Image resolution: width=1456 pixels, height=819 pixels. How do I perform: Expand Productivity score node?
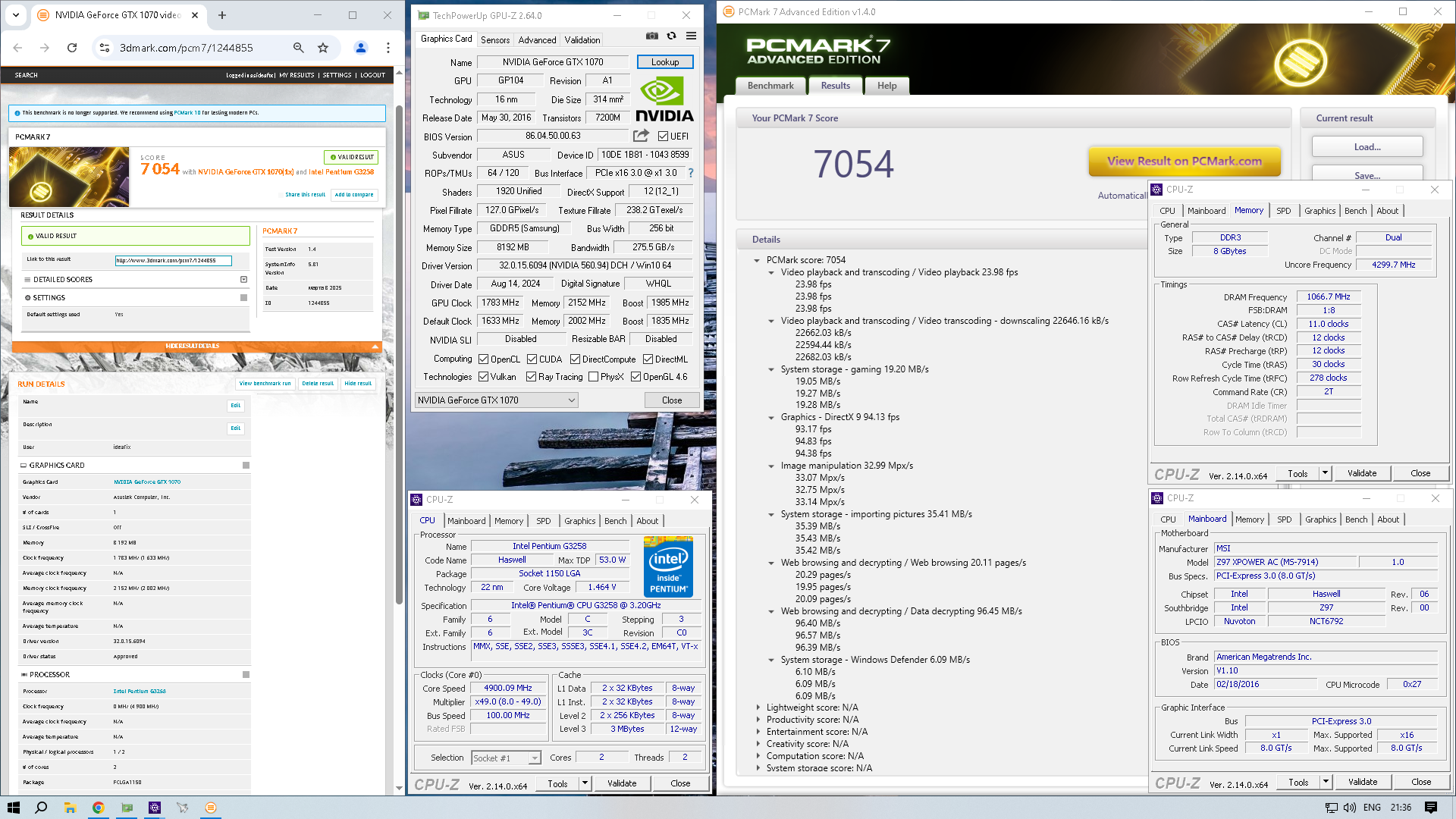pyautogui.click(x=758, y=720)
